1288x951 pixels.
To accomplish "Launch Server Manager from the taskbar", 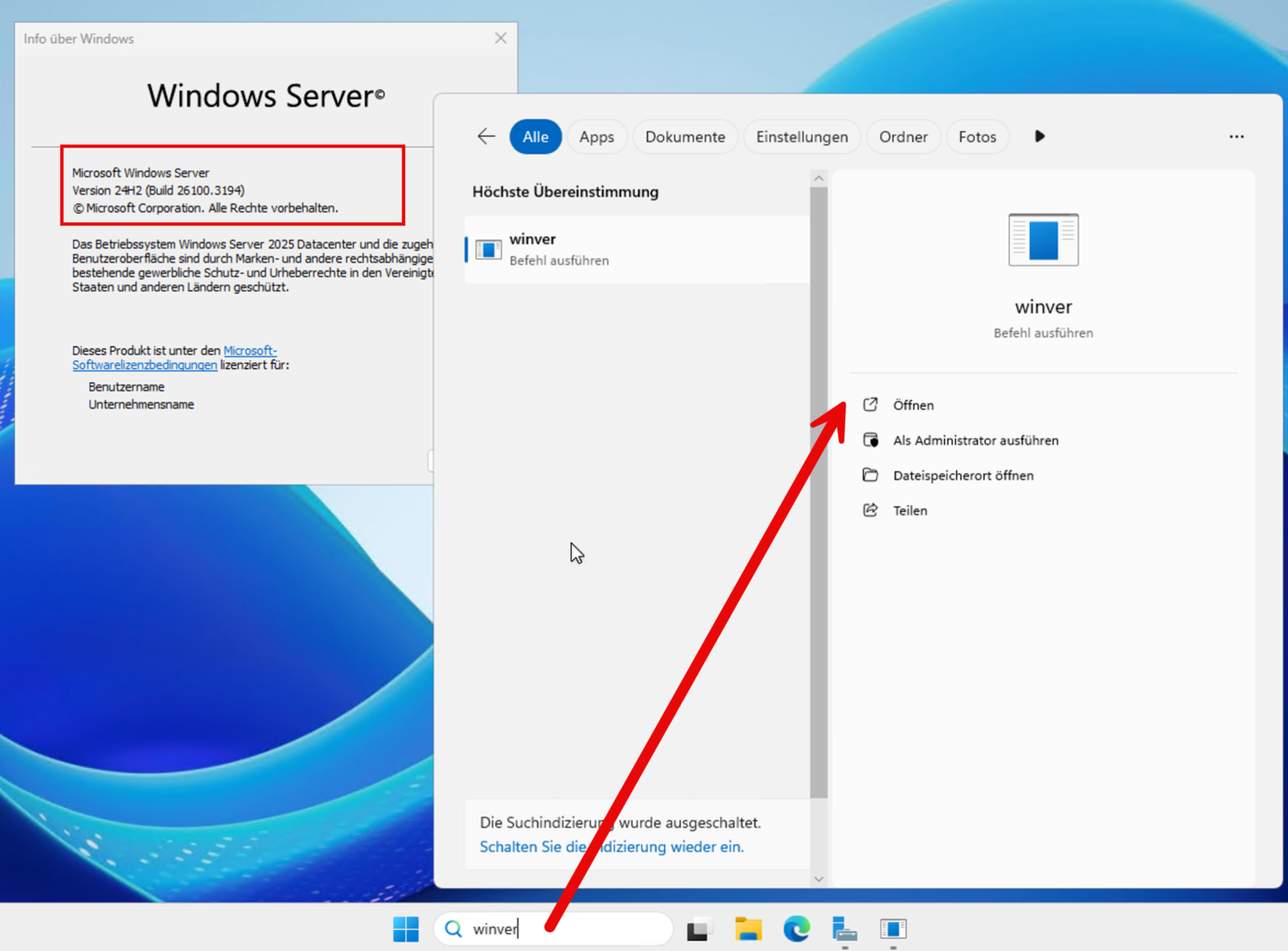I will coord(844,929).
